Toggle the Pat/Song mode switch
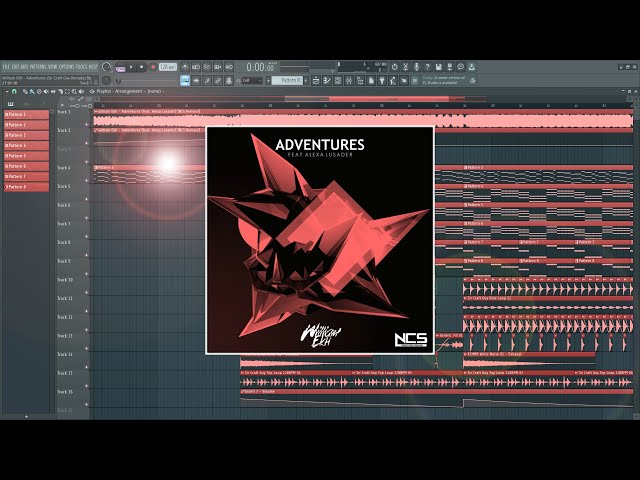 tap(120, 69)
